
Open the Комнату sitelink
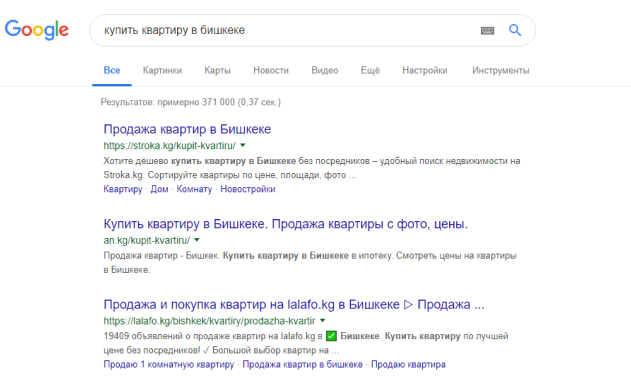click(x=194, y=189)
